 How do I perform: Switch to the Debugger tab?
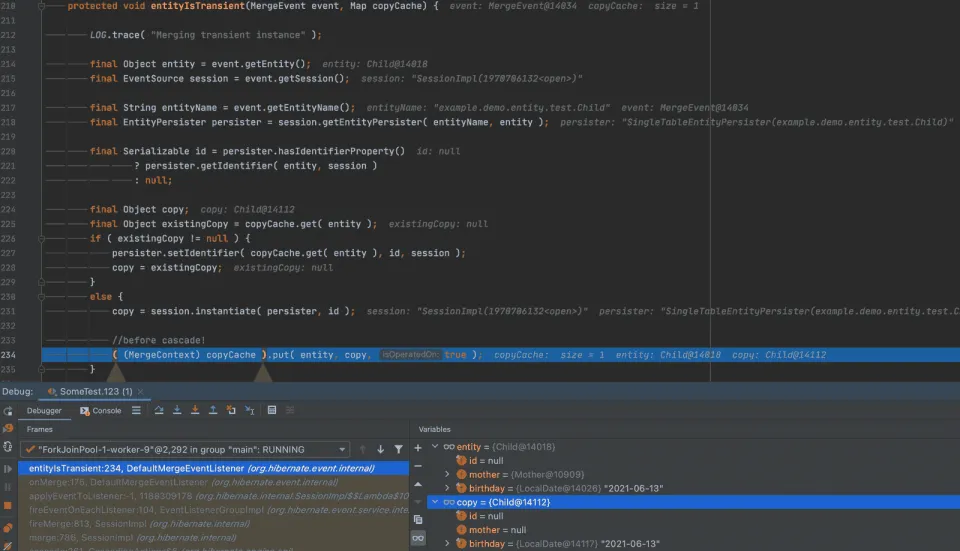pos(44,411)
